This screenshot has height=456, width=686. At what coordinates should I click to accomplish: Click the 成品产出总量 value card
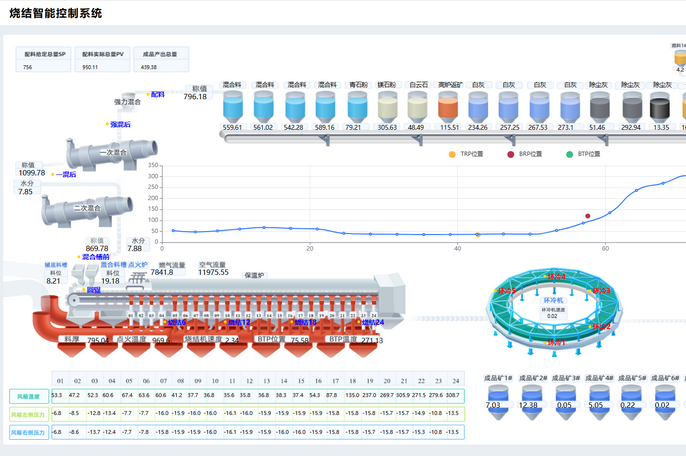click(162, 60)
